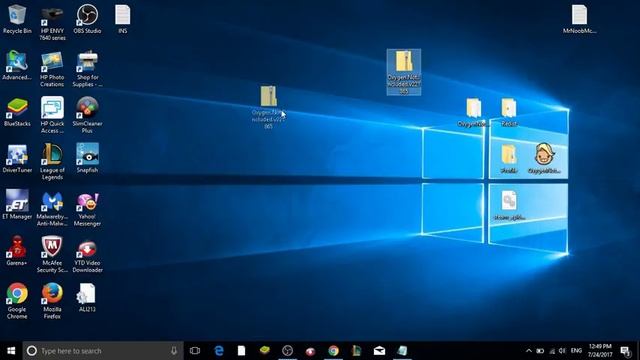Switch to Google Chrome in the taskbar
Viewport: 640px width, 360px height.
point(333,351)
